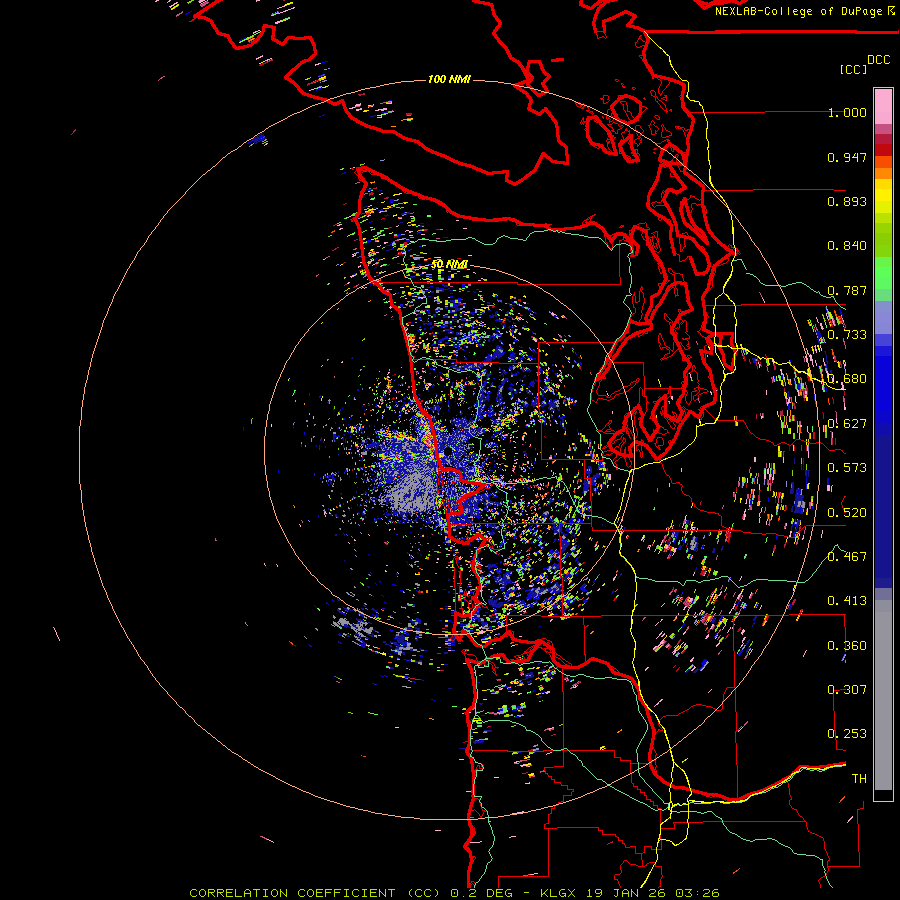The height and width of the screenshot is (900, 900).
Task: Click the 0.787 color scale value
Action: pos(847,290)
